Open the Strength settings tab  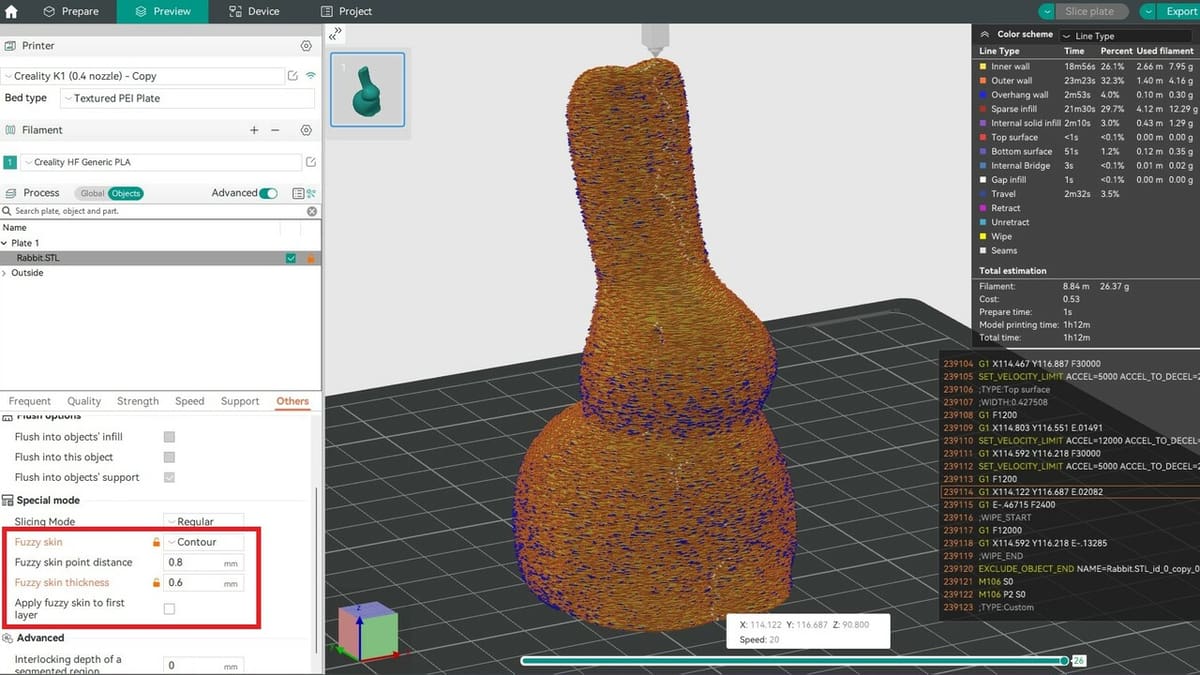(138, 401)
